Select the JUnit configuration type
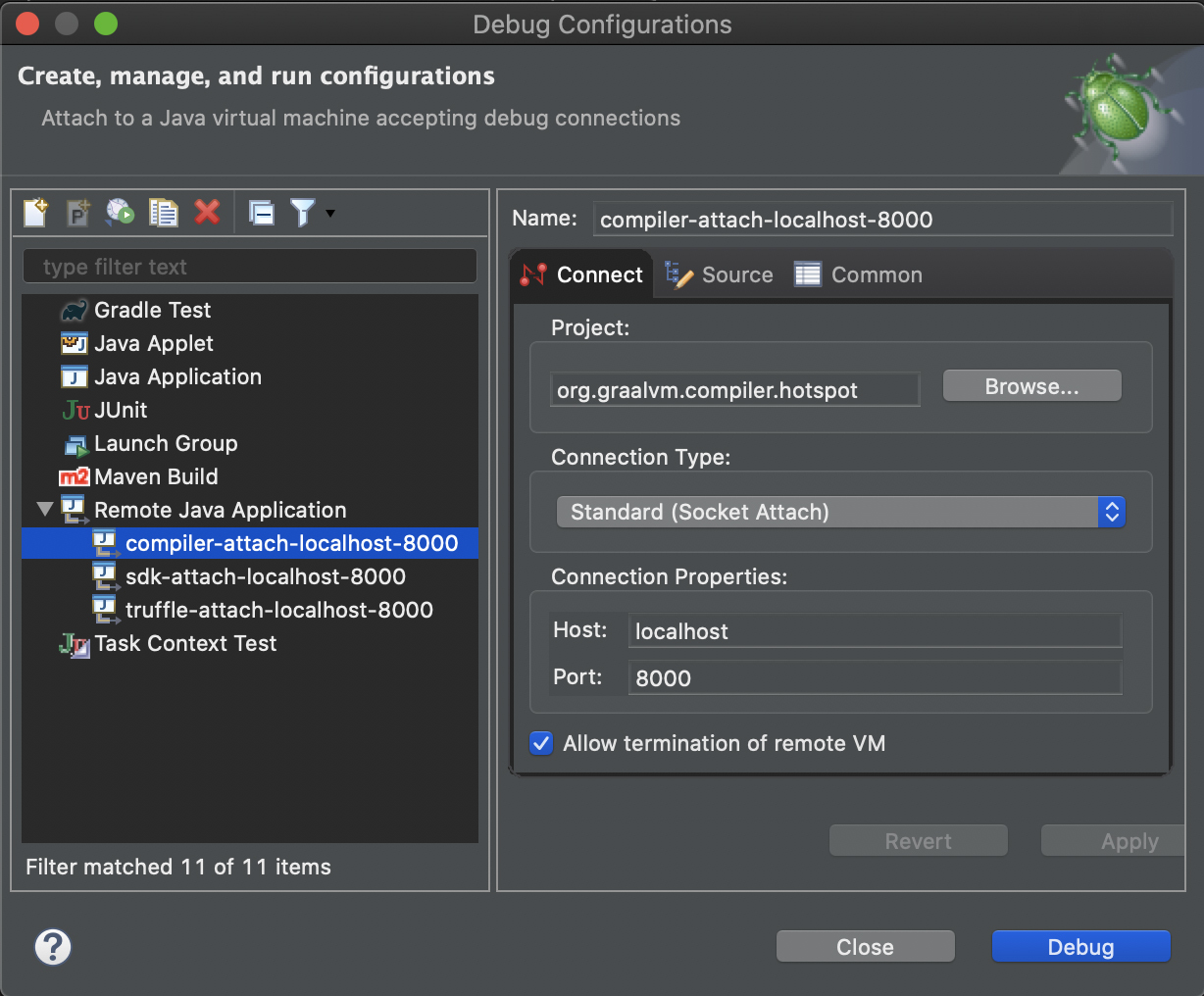 (121, 410)
